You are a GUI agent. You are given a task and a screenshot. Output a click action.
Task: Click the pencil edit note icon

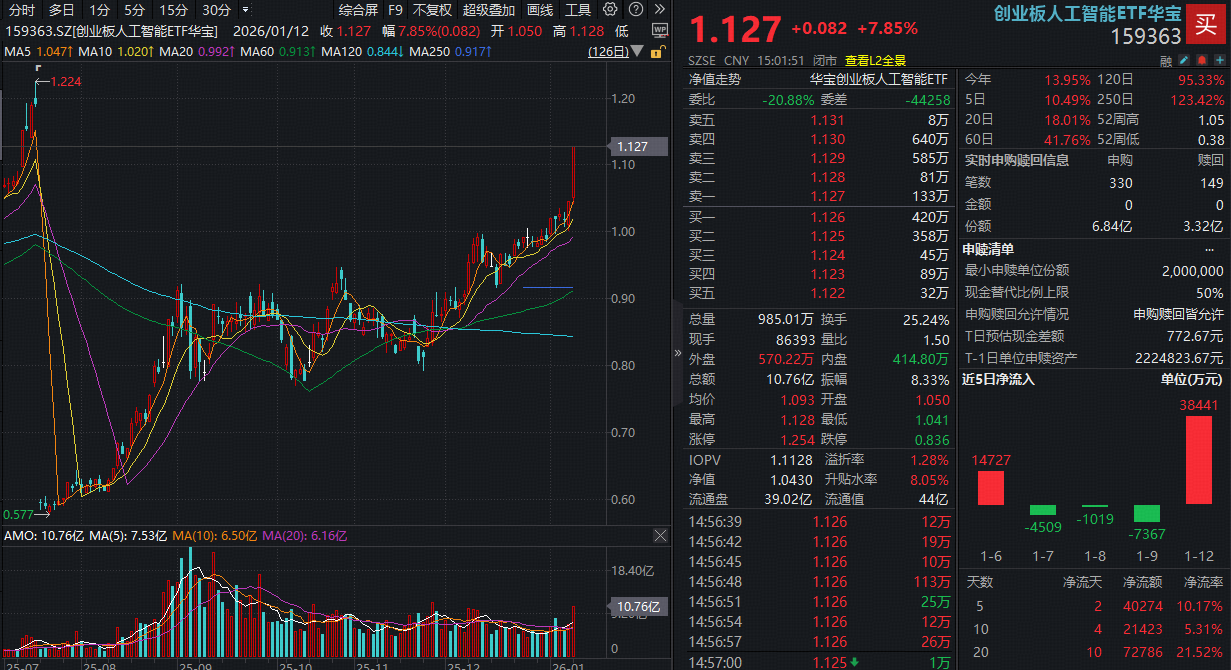1184,61
